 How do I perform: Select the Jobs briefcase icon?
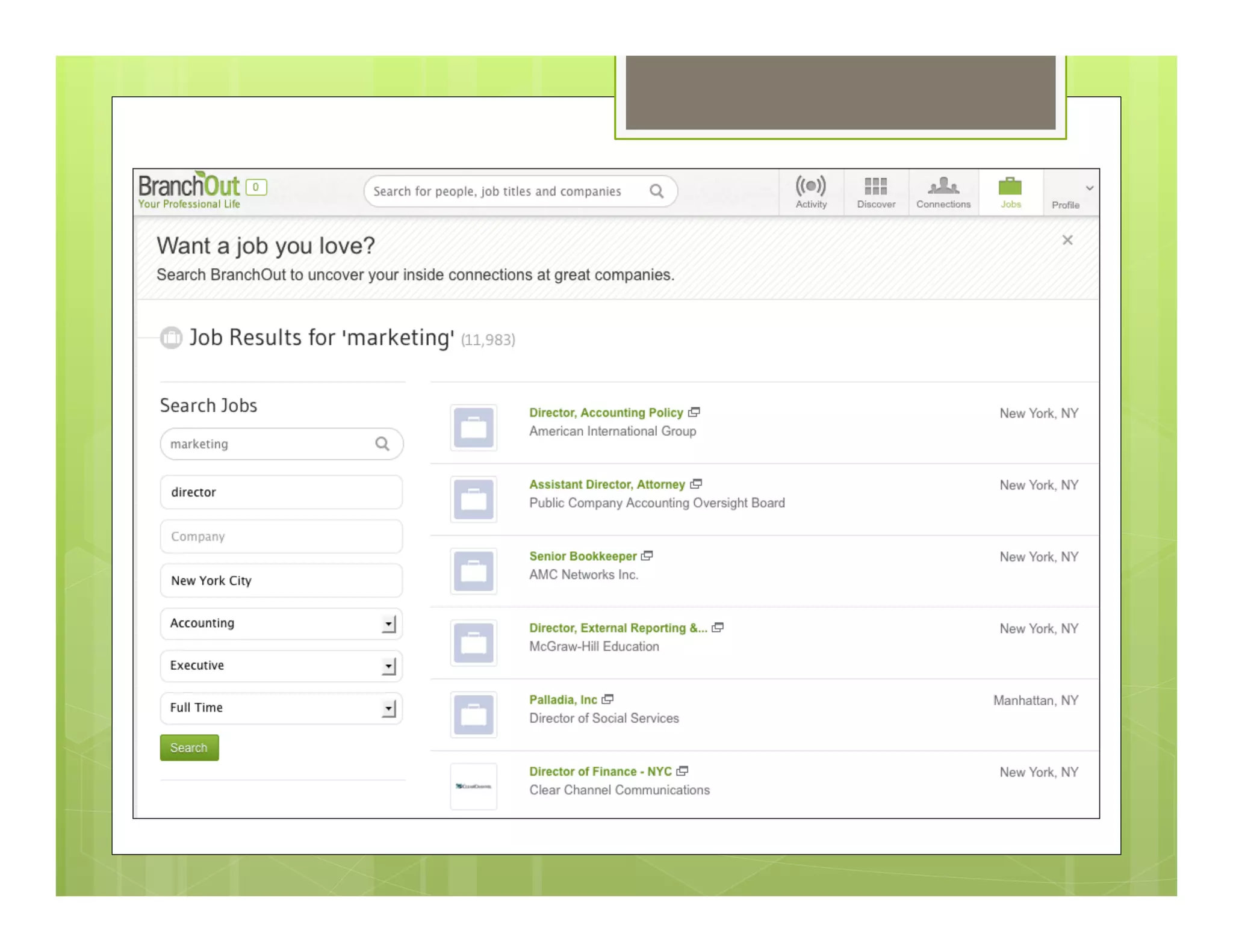(x=1010, y=187)
